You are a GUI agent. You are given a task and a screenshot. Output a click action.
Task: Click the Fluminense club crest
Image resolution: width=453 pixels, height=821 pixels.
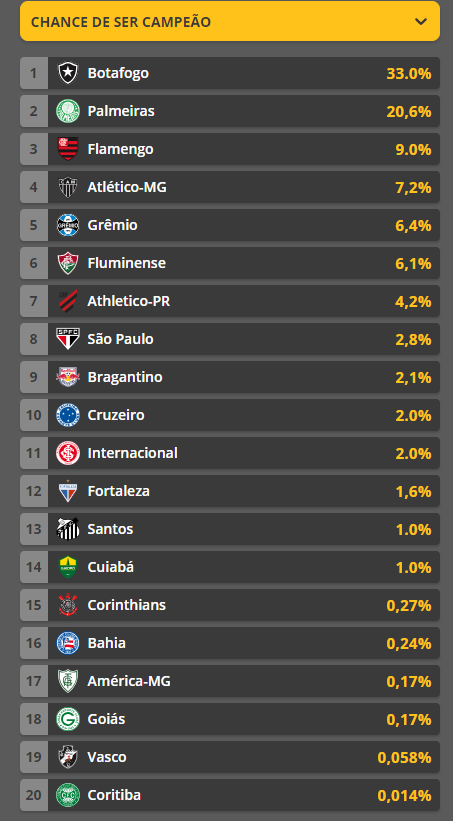click(x=68, y=263)
